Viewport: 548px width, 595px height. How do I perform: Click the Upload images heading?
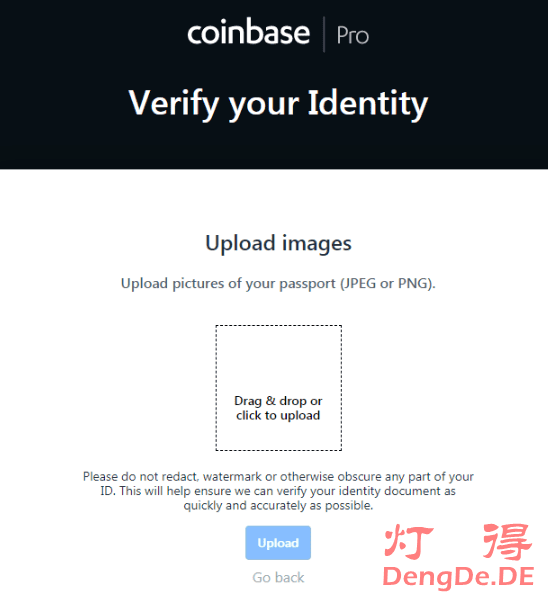(x=278, y=243)
